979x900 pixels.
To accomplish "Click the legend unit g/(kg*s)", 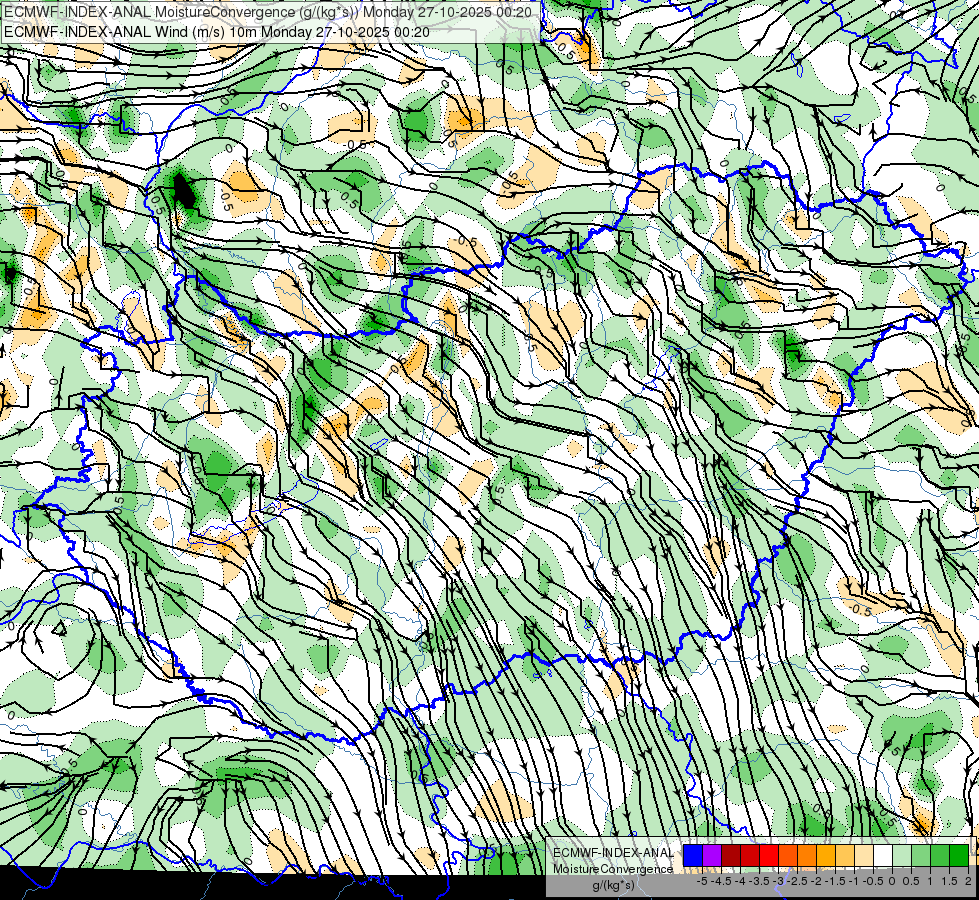I will coord(613,886).
